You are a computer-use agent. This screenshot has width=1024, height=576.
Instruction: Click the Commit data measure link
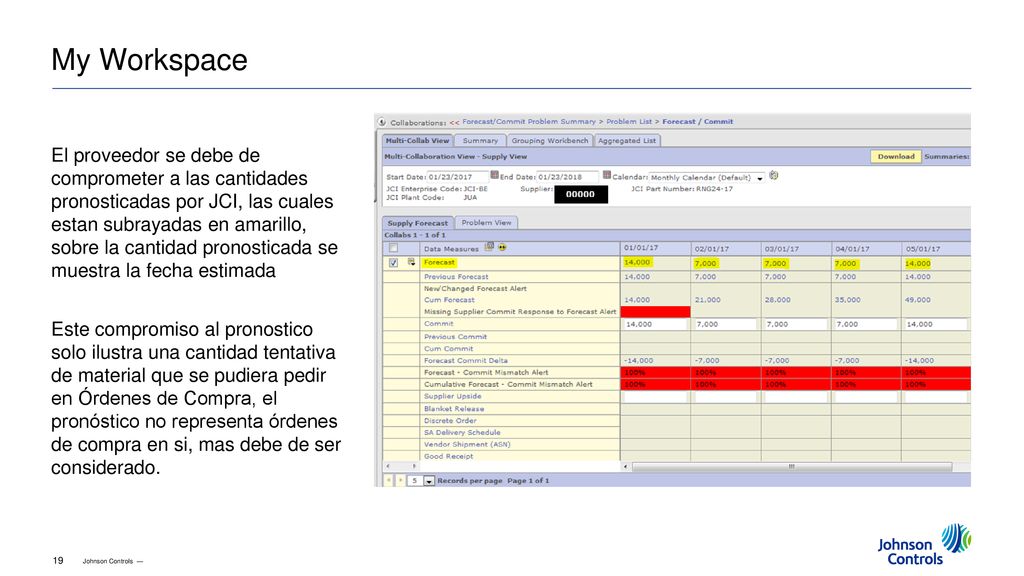438,324
